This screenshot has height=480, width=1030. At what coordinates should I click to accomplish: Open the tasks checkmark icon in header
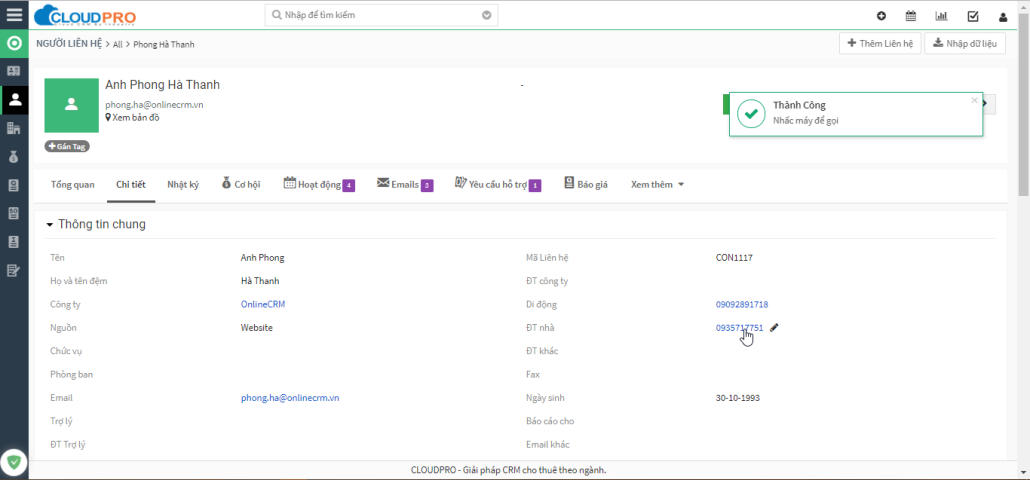click(972, 16)
